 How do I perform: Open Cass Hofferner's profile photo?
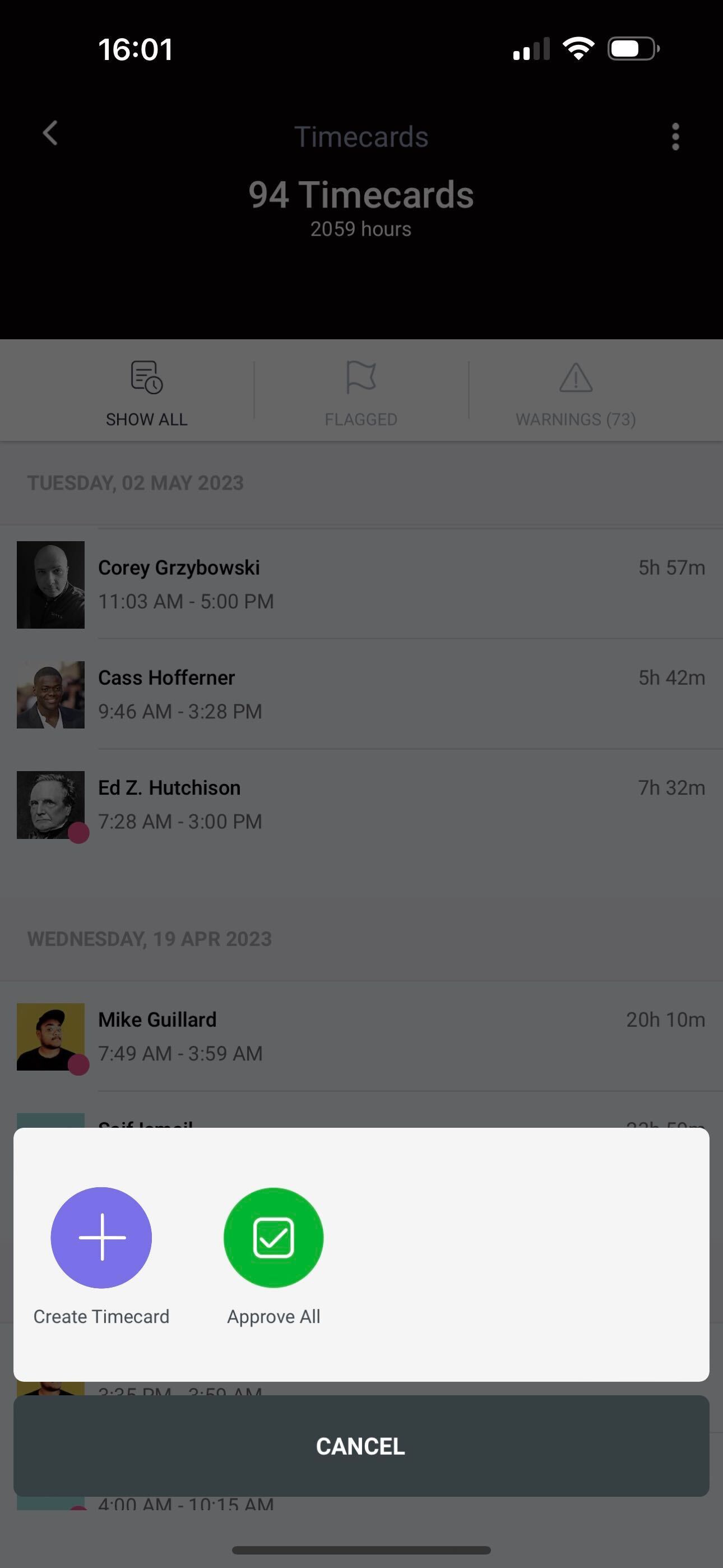(50, 694)
